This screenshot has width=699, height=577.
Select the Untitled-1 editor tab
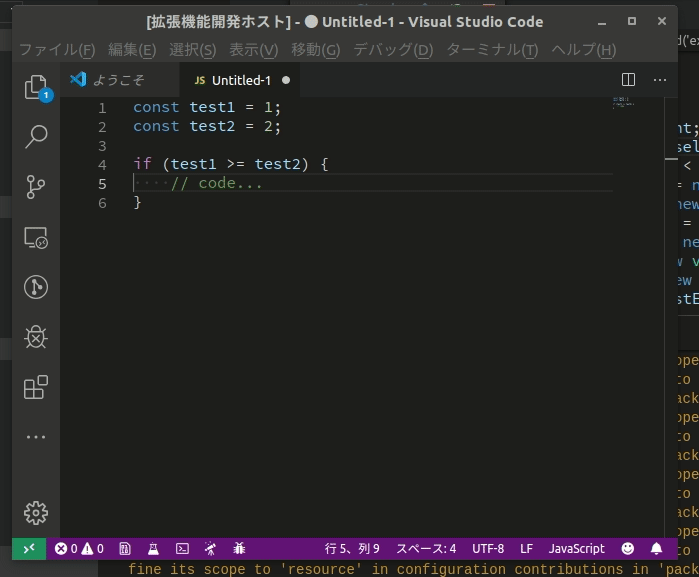pyautogui.click(x=239, y=80)
